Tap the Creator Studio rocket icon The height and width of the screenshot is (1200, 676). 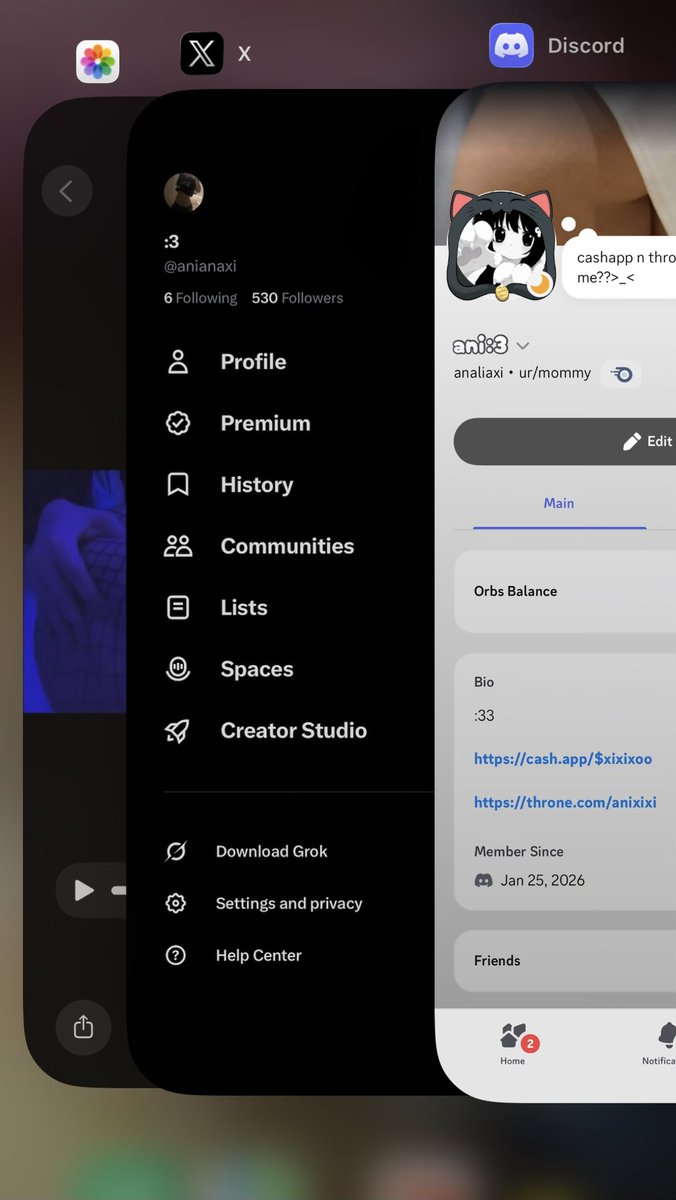178,730
